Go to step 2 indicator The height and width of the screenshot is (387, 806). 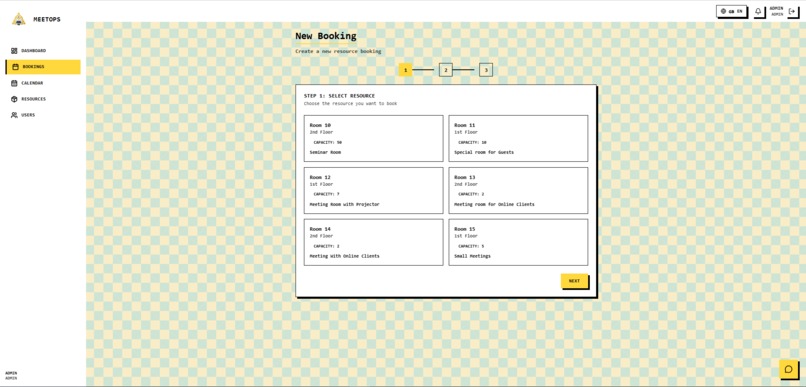click(x=446, y=70)
